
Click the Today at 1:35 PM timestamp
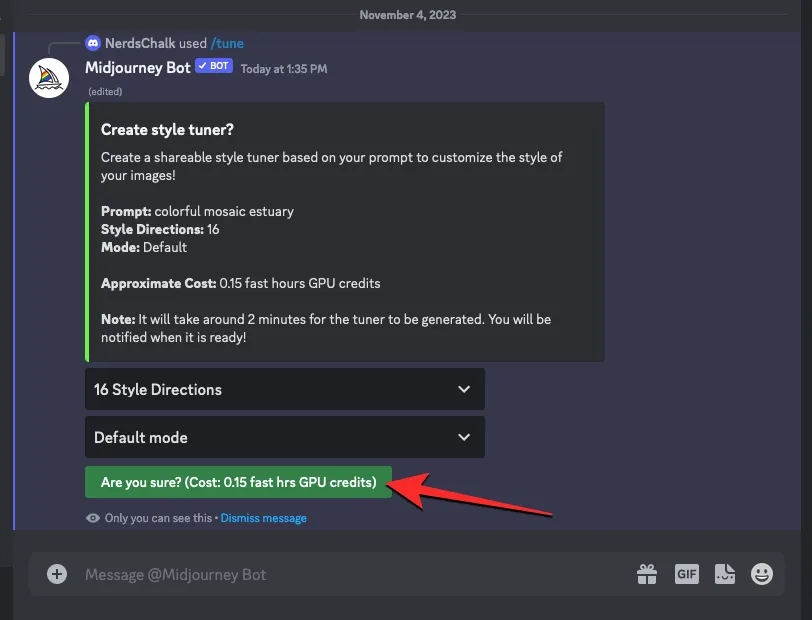284,69
